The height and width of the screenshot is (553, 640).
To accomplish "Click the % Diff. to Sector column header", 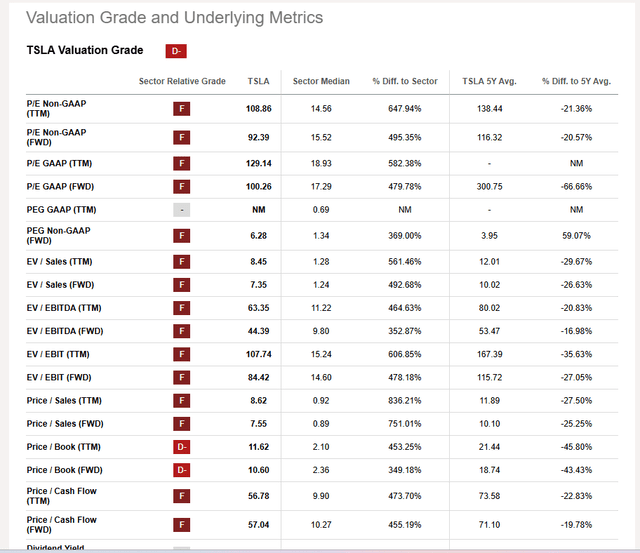I will (405, 81).
